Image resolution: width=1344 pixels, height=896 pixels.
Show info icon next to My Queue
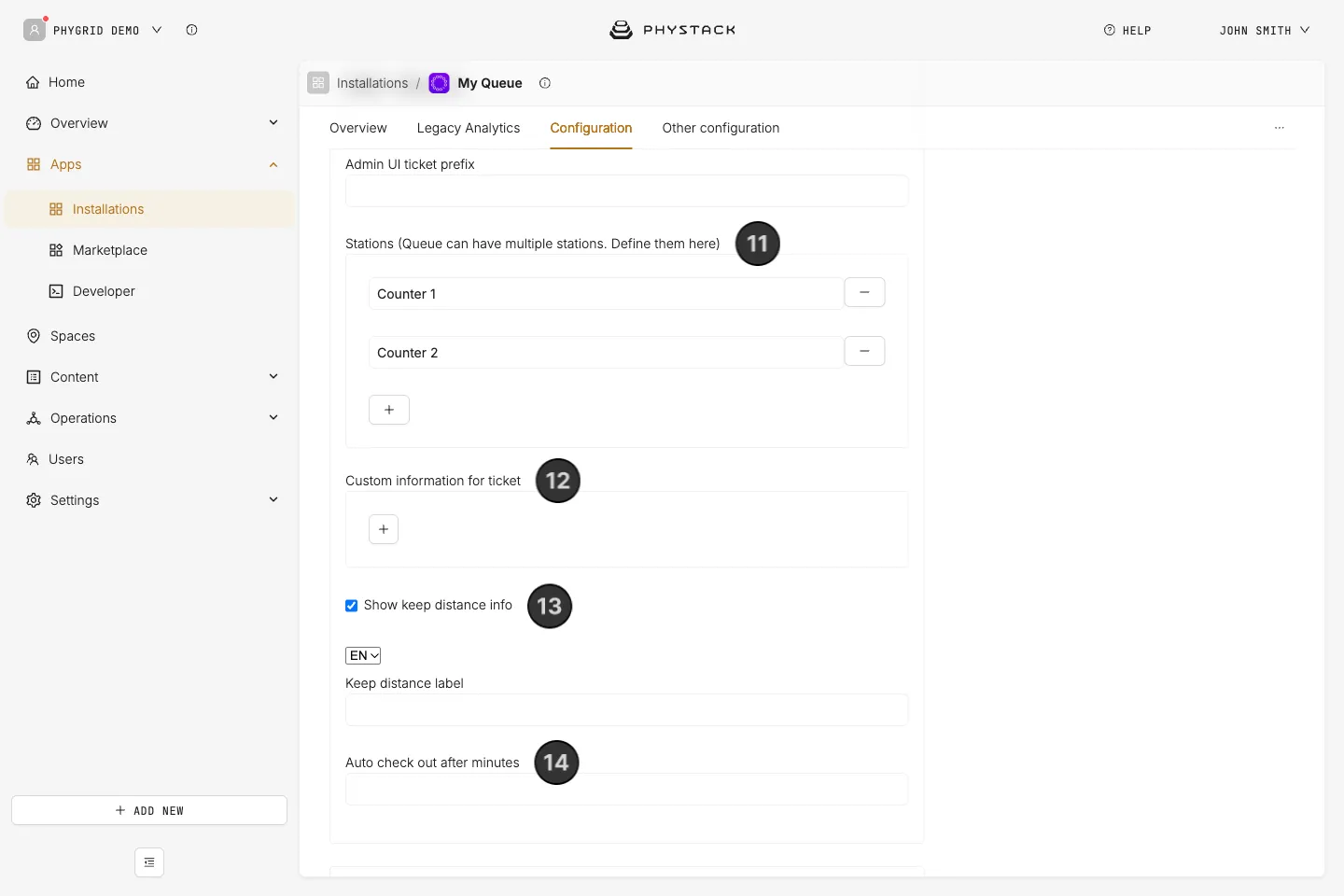coord(545,83)
